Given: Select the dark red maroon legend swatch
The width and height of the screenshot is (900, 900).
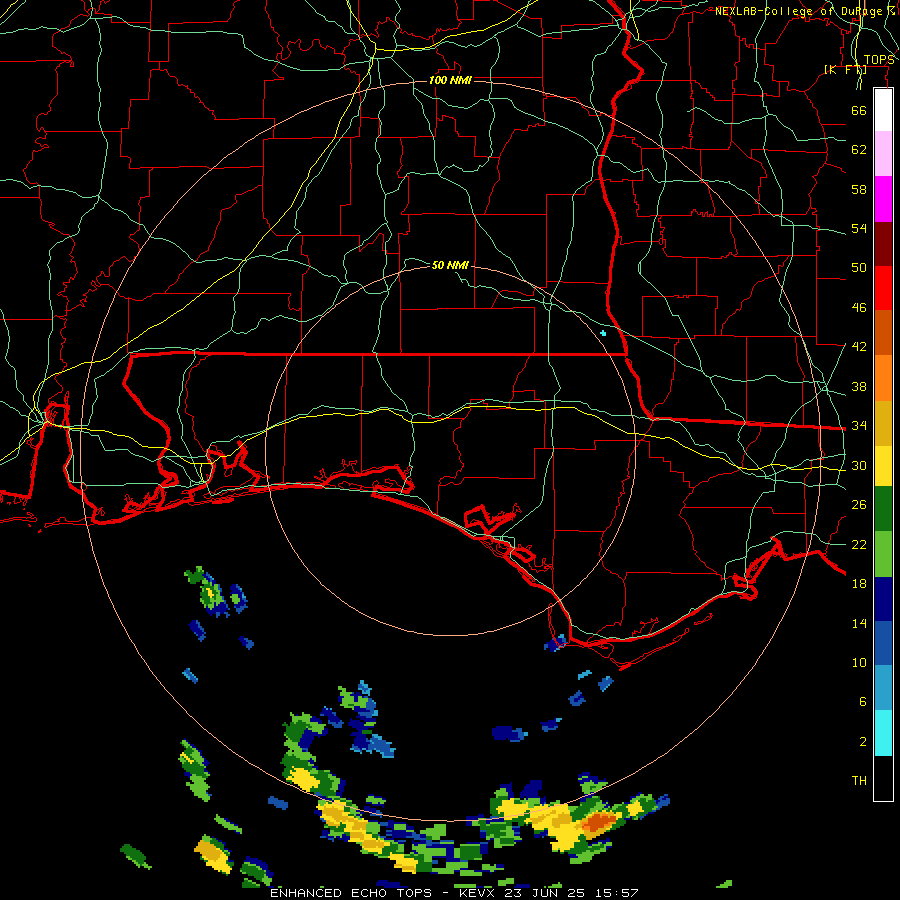Looking at the screenshot, I should (x=883, y=244).
